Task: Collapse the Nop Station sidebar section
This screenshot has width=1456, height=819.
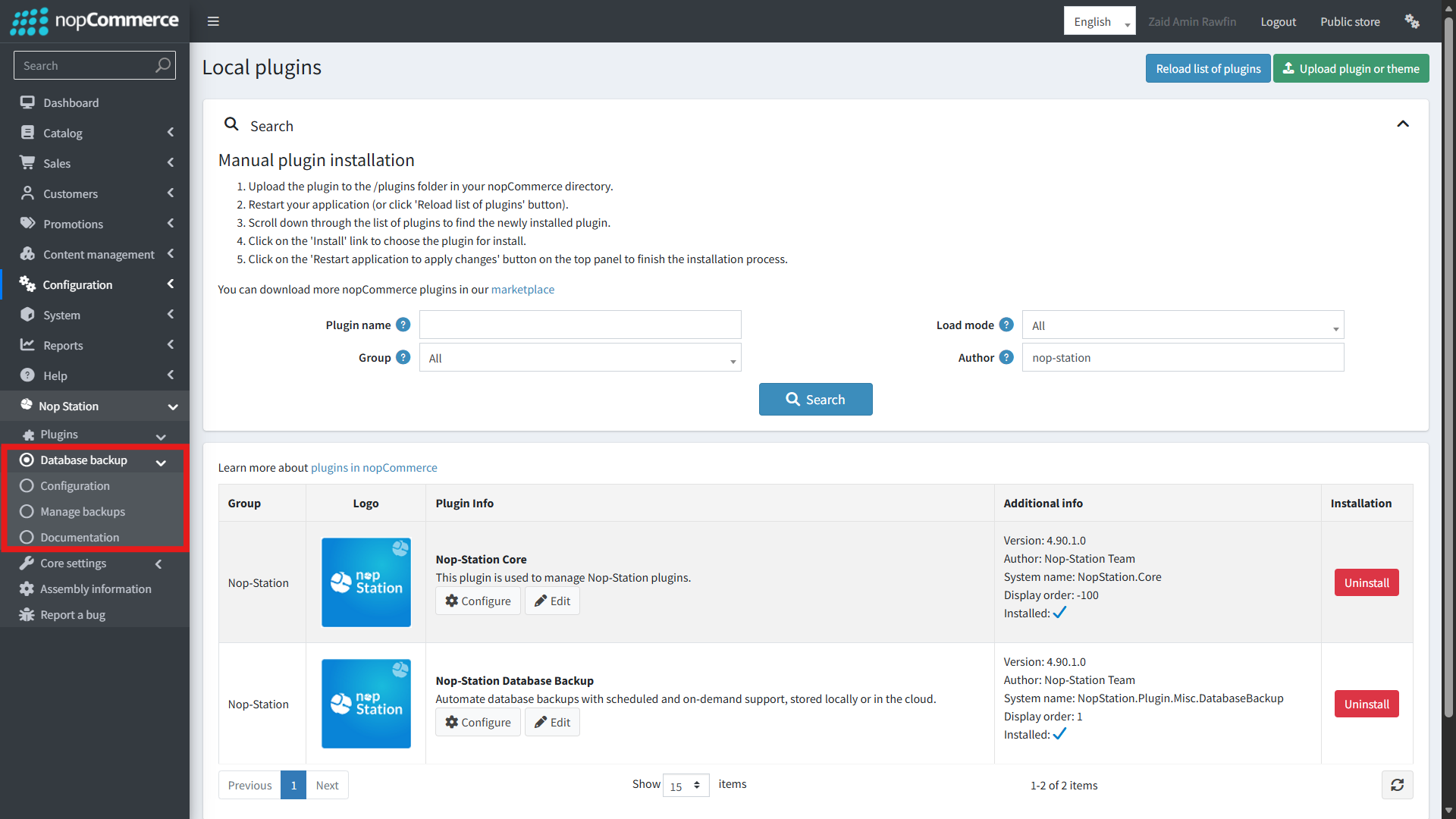Action: (95, 406)
